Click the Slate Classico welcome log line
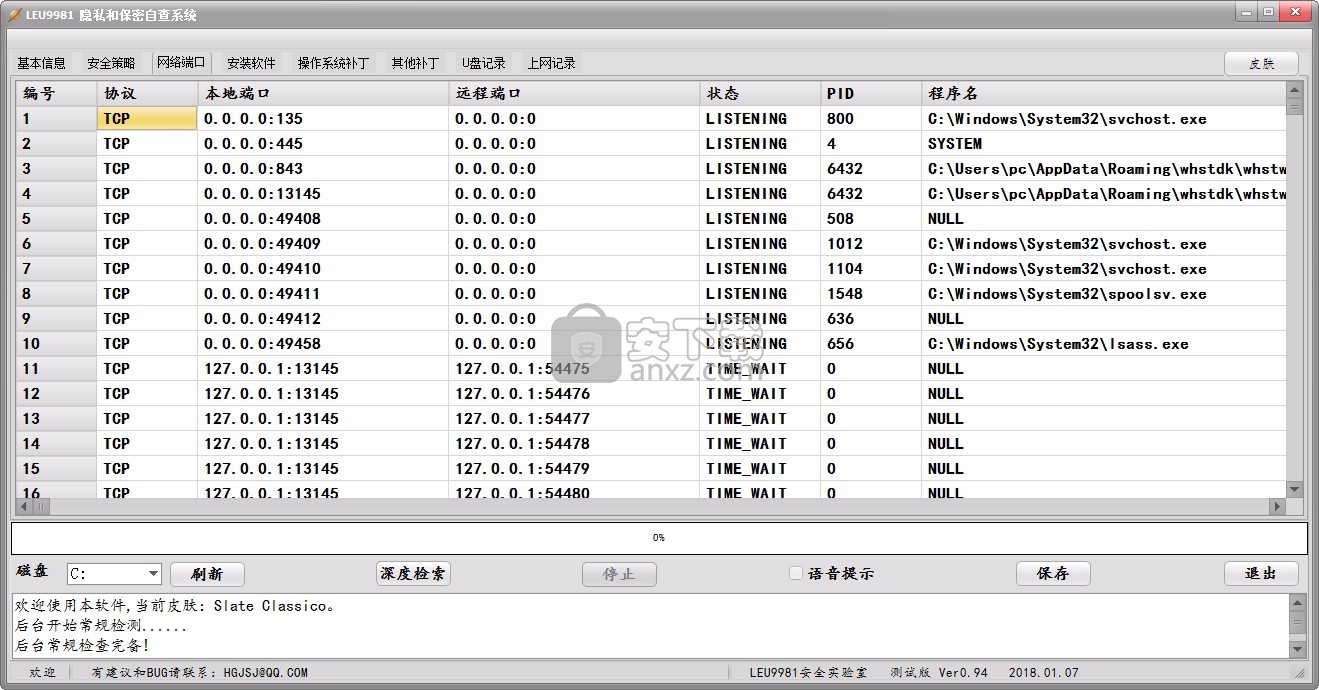Screen dimensions: 1319x690 point(176,606)
